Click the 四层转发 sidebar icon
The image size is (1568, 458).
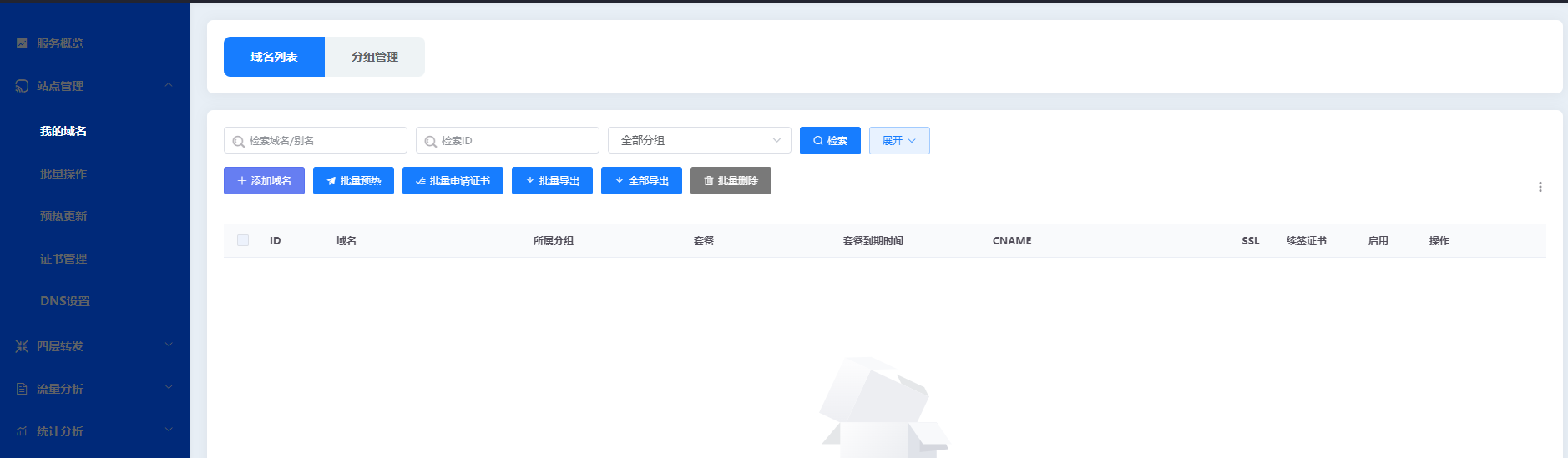22,346
